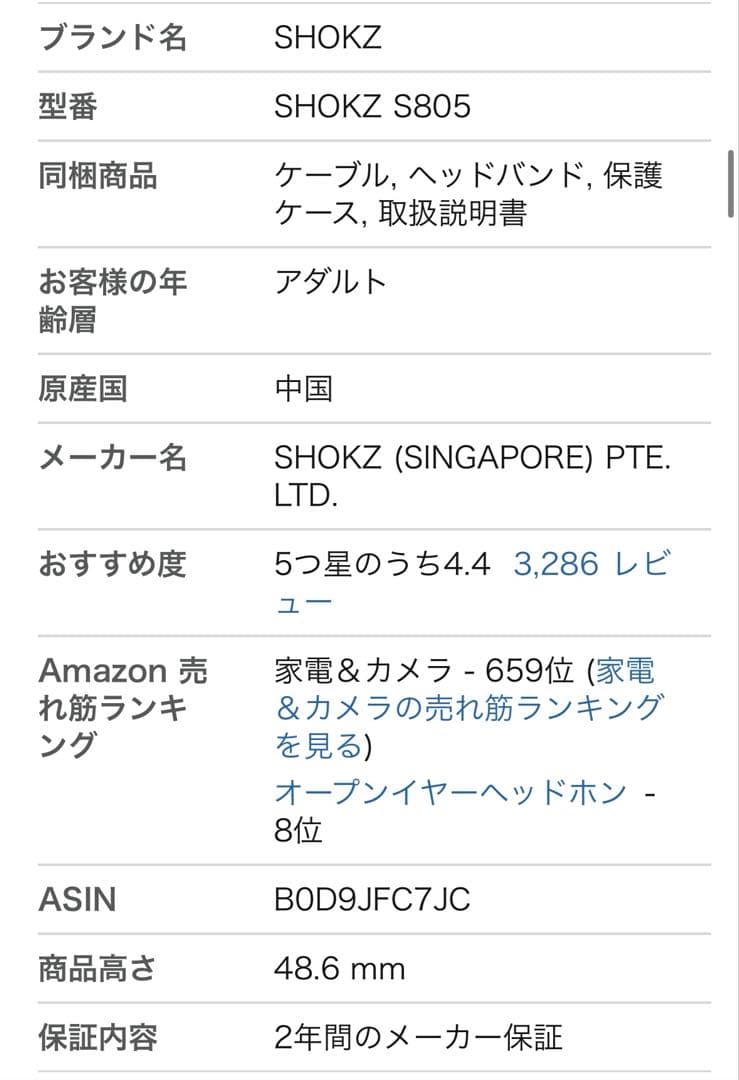The height and width of the screenshot is (1080, 739).
Task: Click the model number value SHOKZ S805
Action: pyautogui.click(x=372, y=106)
